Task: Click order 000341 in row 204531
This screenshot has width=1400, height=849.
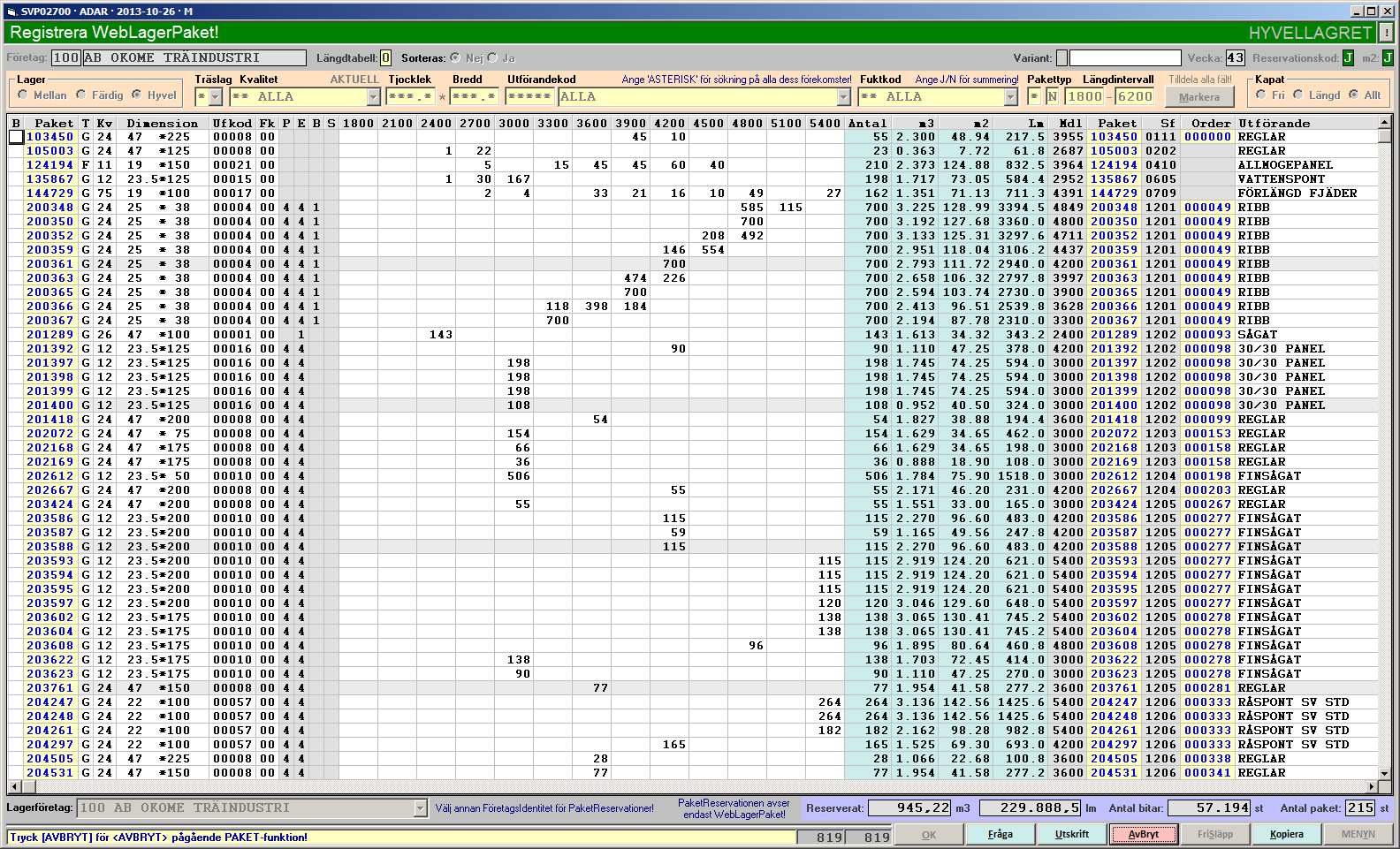Action: (1207, 773)
